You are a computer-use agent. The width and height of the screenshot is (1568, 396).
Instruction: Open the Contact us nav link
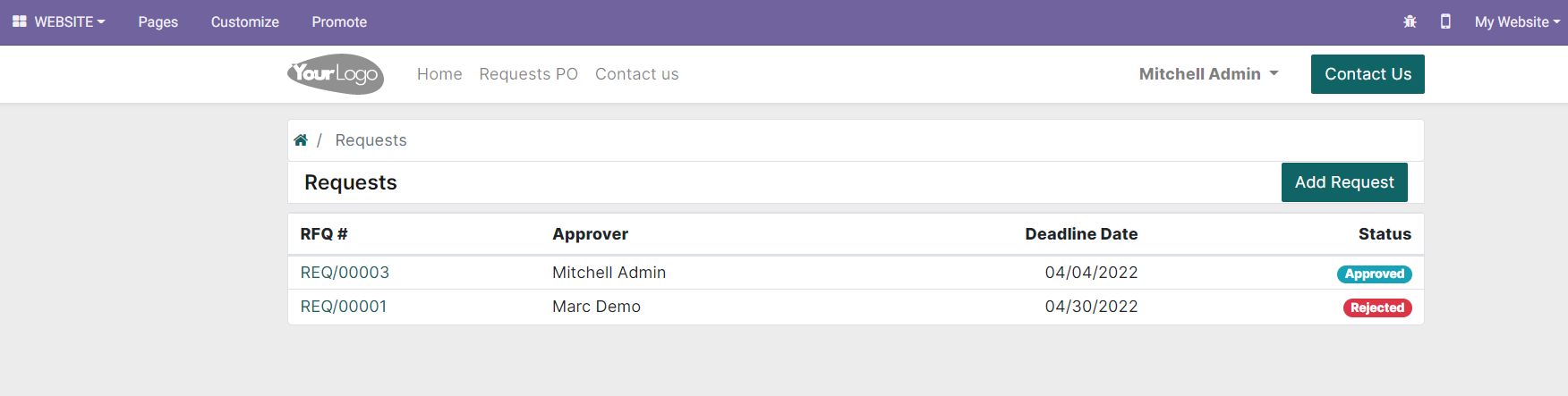coord(636,74)
